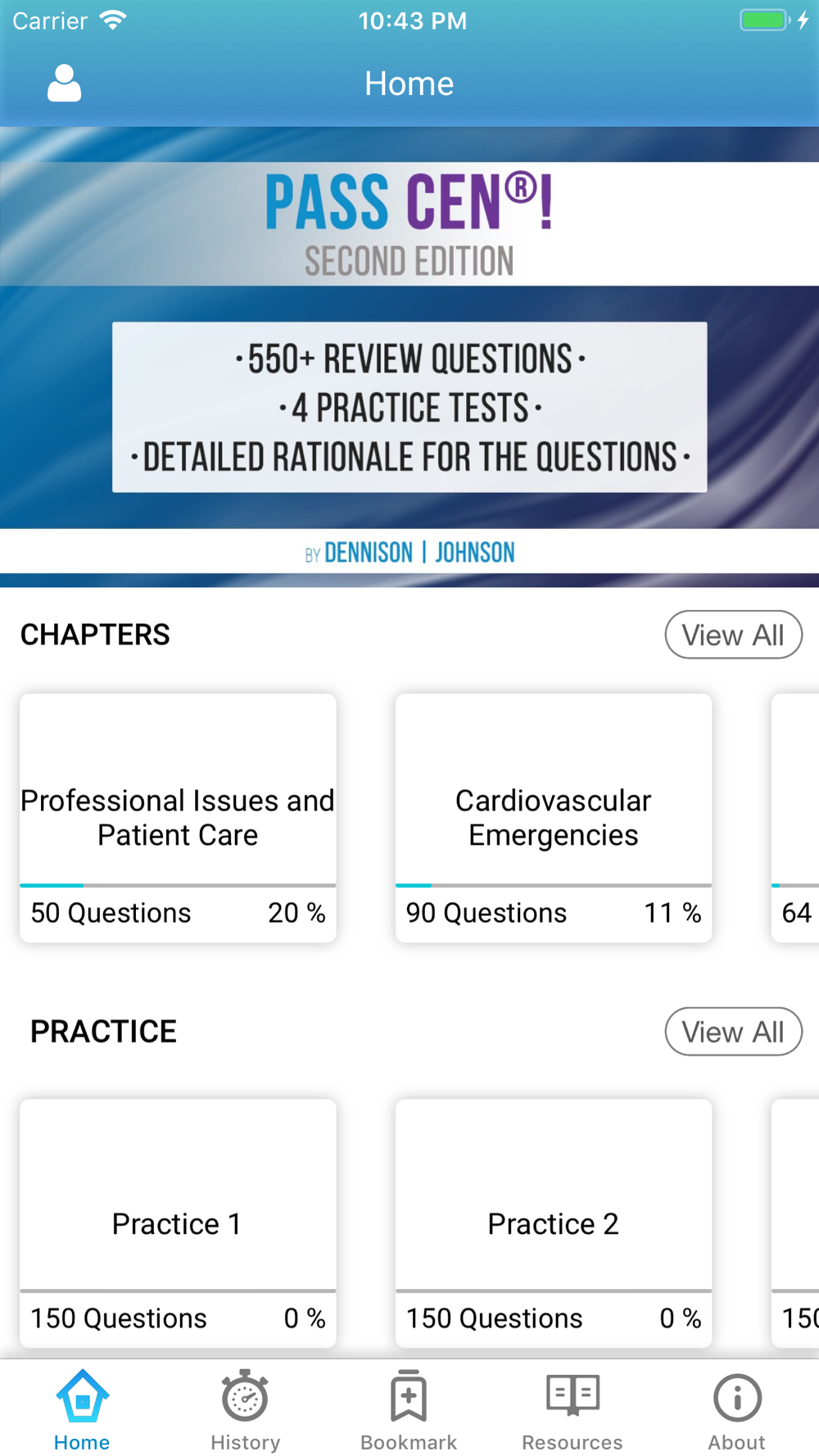
Task: Select the History tab label
Action: click(245, 1442)
